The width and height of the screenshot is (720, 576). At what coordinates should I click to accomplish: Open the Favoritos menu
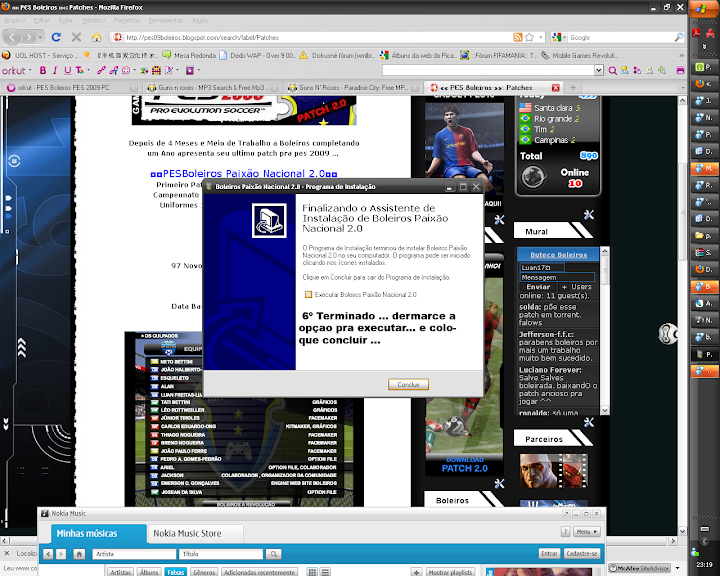(127, 20)
